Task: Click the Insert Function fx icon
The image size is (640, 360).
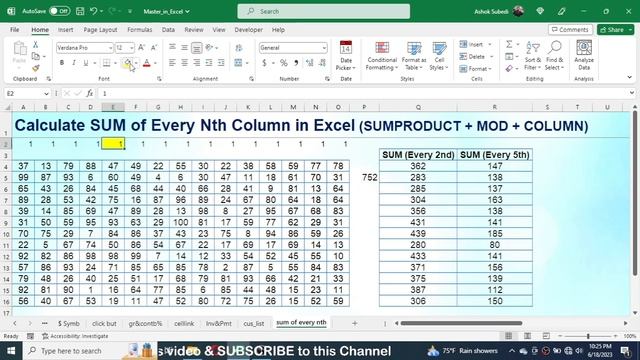Action: (x=89, y=93)
